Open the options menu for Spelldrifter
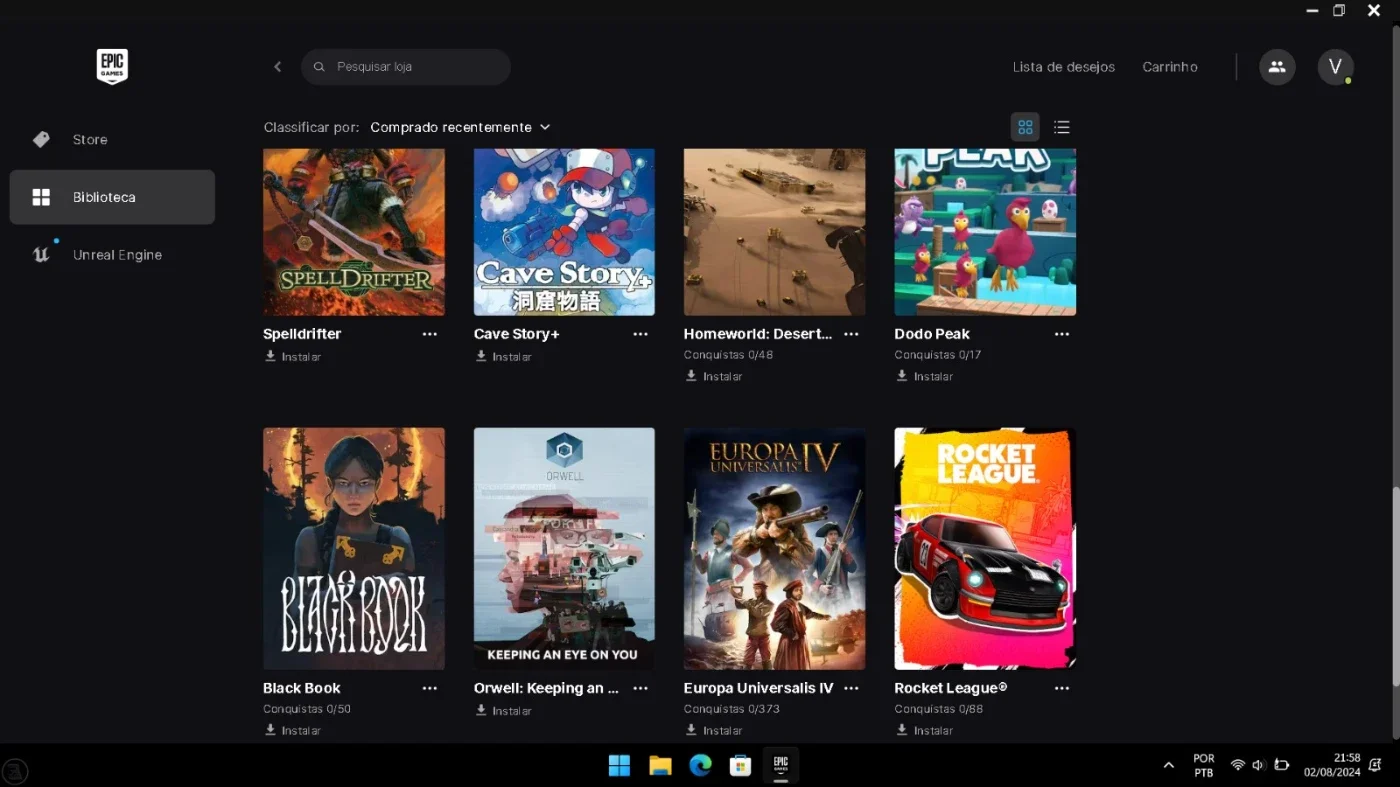This screenshot has width=1400, height=787. pyautogui.click(x=430, y=334)
